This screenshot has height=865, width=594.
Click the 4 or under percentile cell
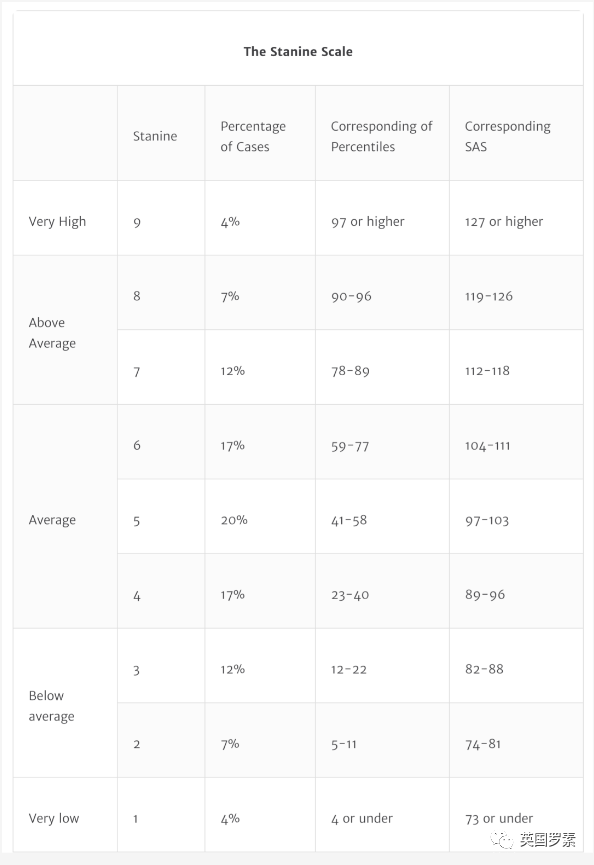point(362,818)
